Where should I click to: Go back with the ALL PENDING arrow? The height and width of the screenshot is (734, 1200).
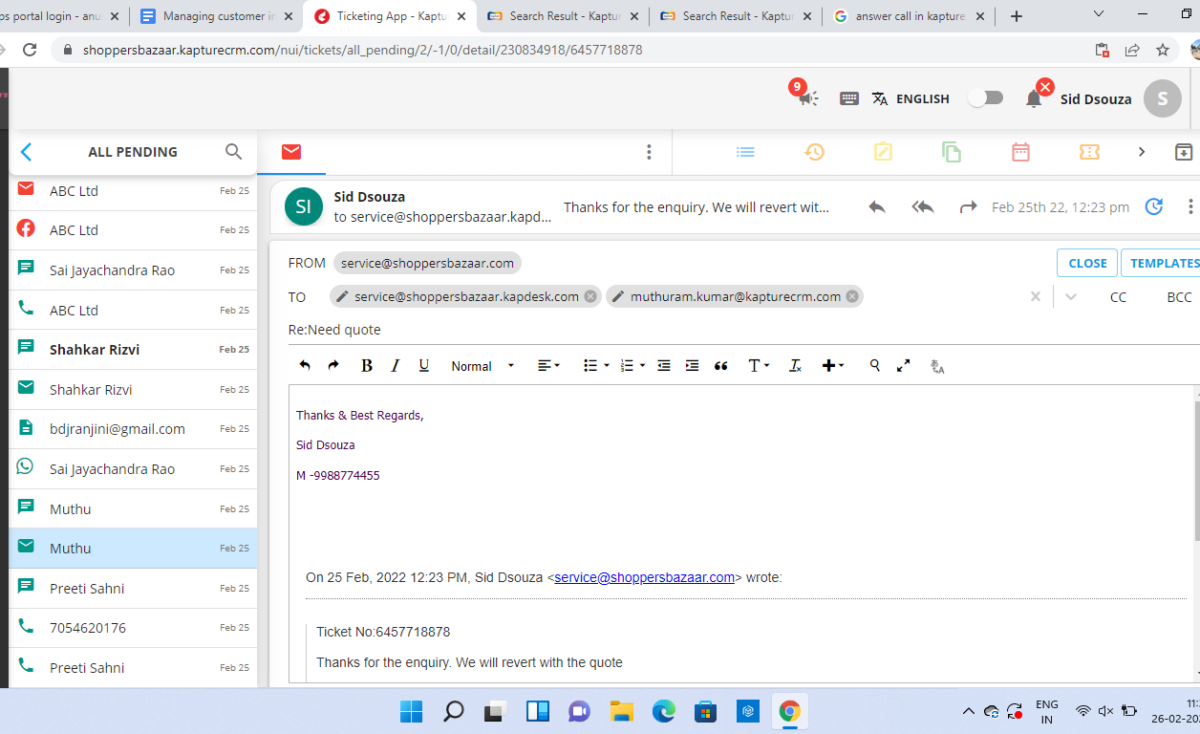pyautogui.click(x=27, y=152)
